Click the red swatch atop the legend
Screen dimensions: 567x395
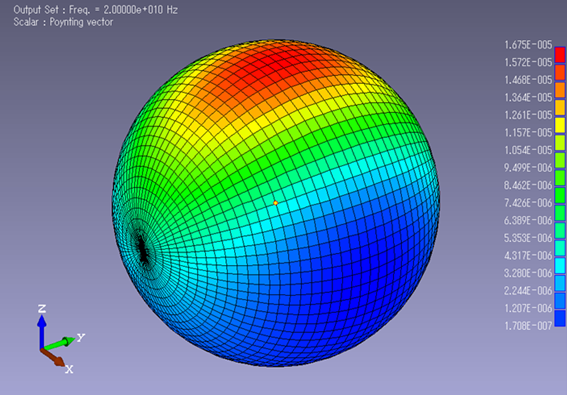pyautogui.click(x=560, y=55)
